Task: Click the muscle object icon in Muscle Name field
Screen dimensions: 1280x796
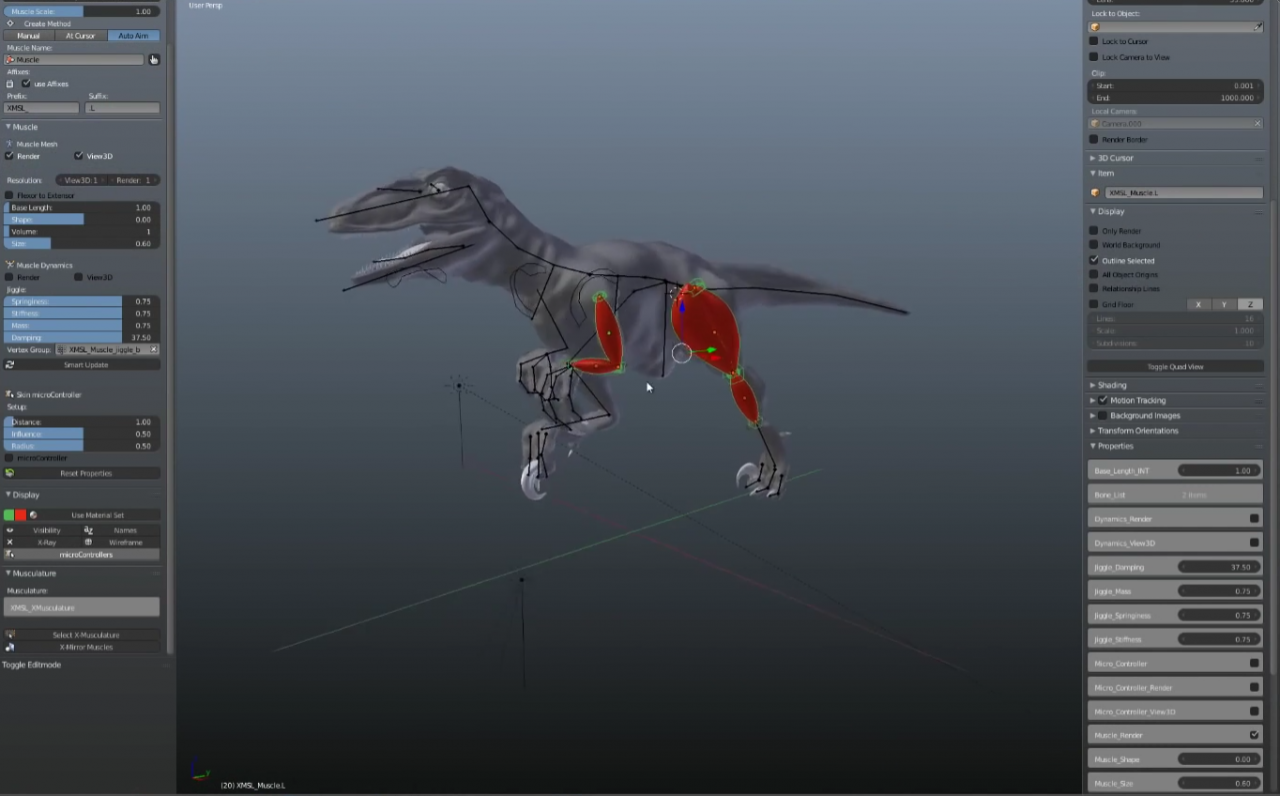Action: [10, 60]
